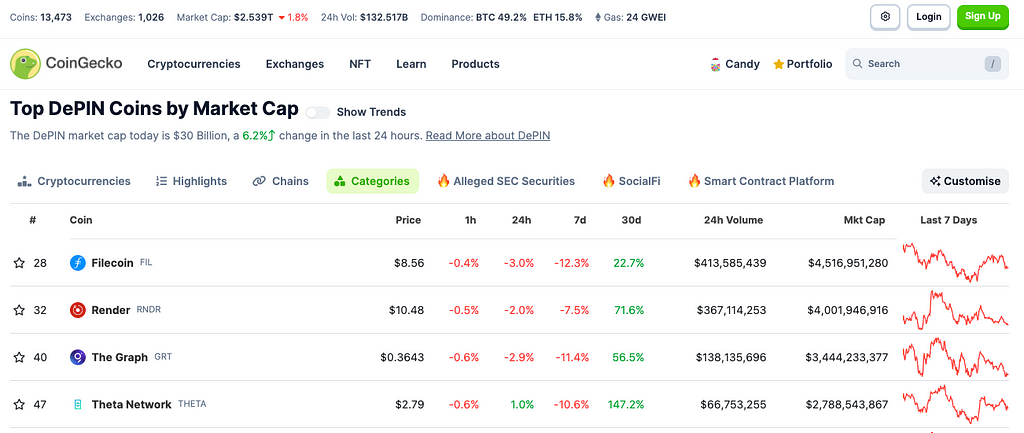
Task: Click the Market Cap $2.539T stat
Action: point(242,17)
